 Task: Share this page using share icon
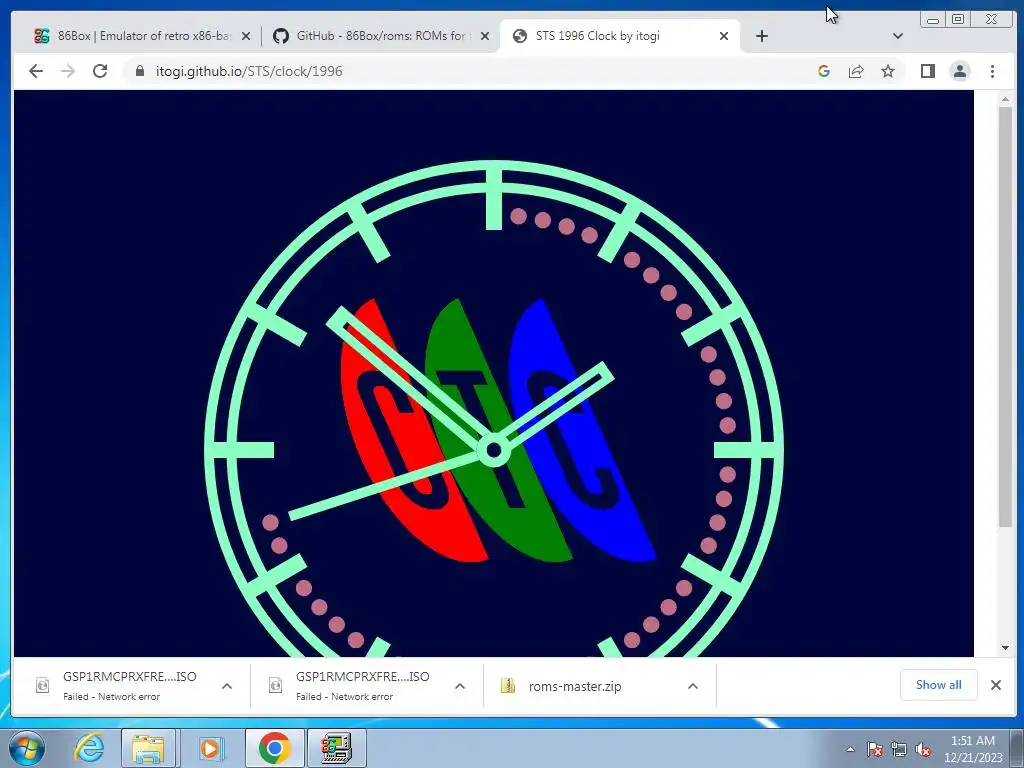pyautogui.click(x=856, y=71)
